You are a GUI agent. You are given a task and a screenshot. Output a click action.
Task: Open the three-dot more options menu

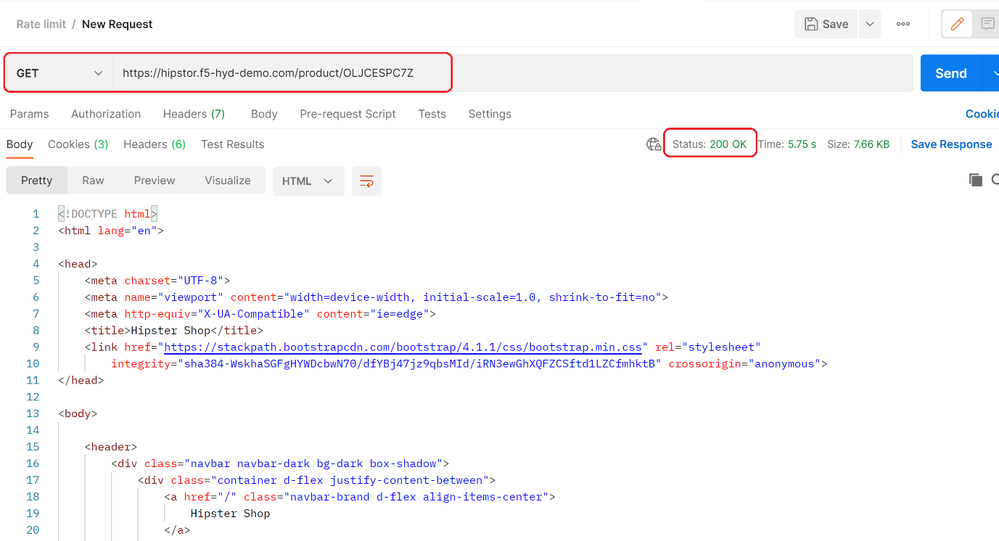coord(903,24)
